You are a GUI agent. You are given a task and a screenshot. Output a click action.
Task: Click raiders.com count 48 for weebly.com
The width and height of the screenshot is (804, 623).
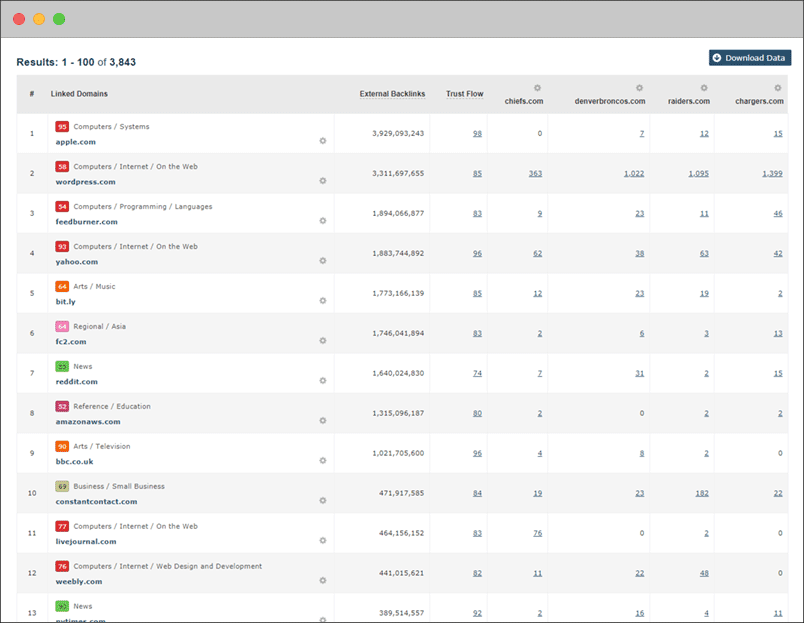point(704,574)
